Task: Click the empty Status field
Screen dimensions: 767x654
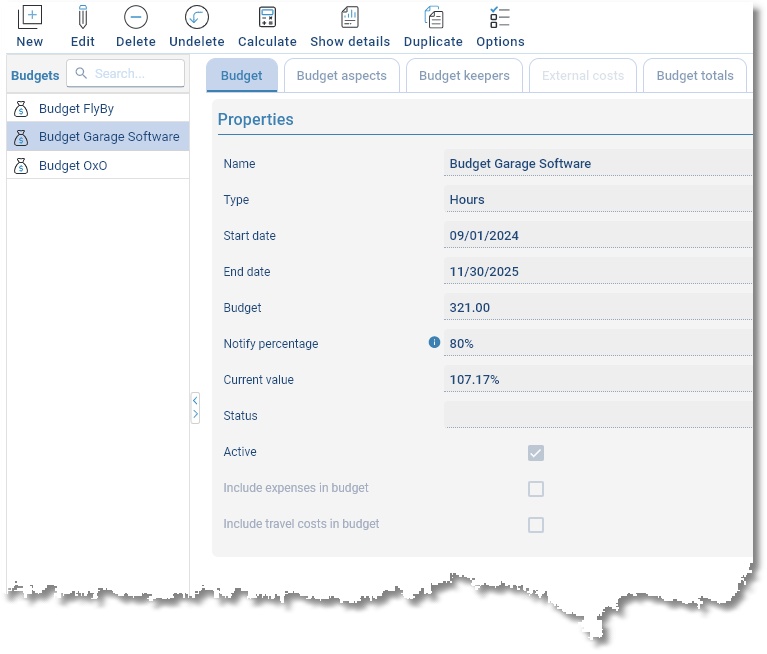Action: (x=598, y=415)
